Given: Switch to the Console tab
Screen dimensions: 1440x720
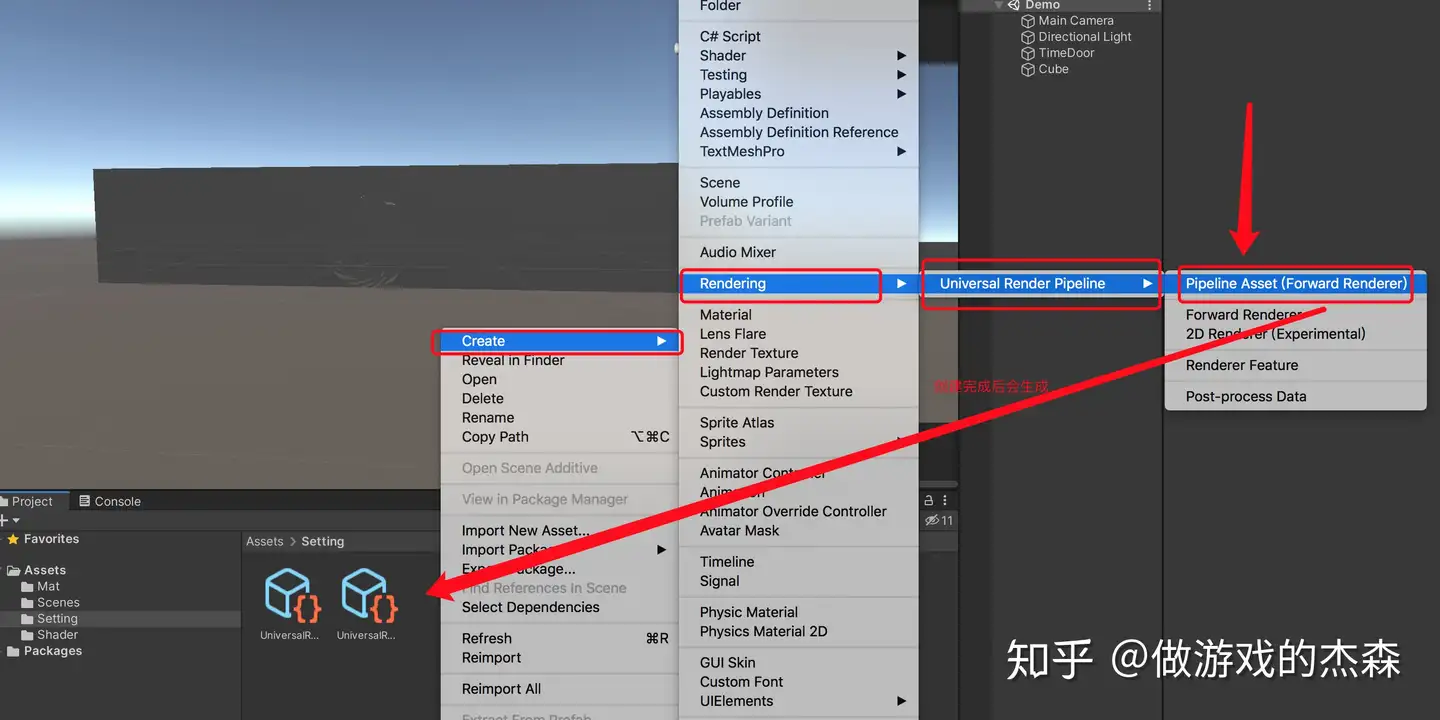Looking at the screenshot, I should tap(109, 501).
